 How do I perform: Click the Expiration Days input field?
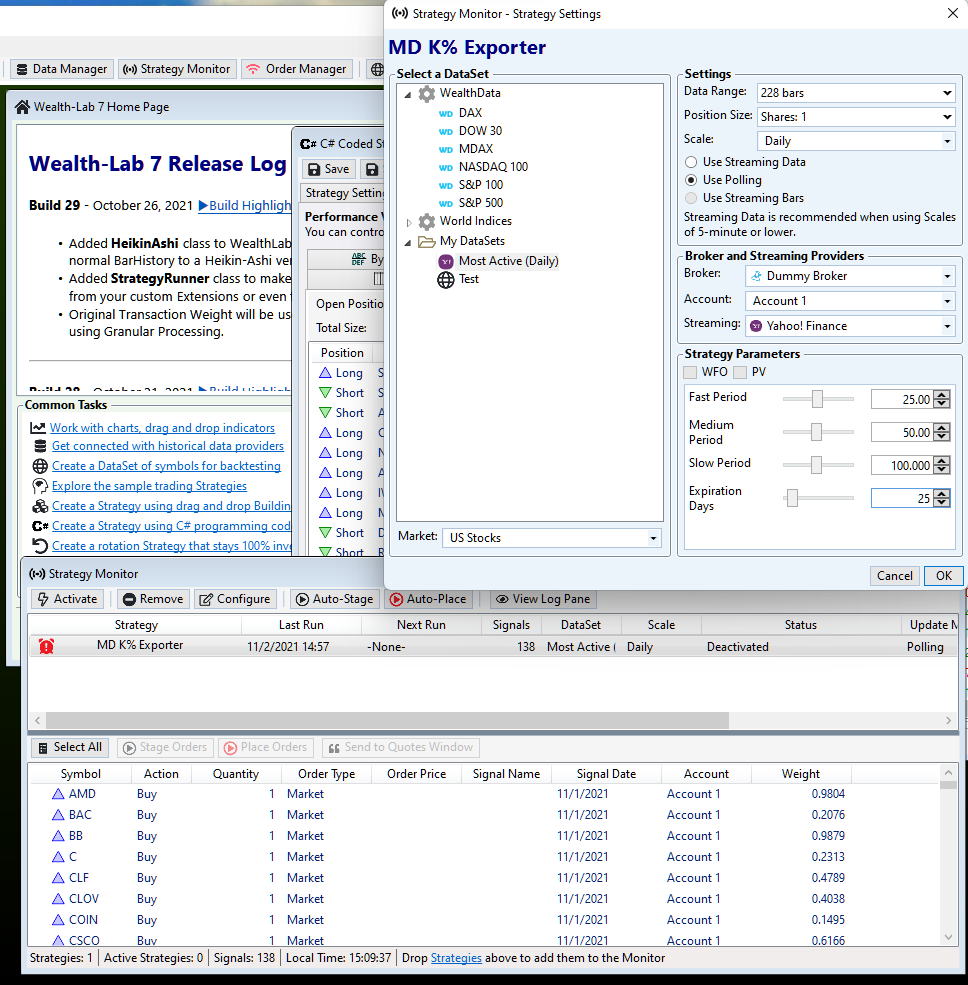tap(901, 498)
